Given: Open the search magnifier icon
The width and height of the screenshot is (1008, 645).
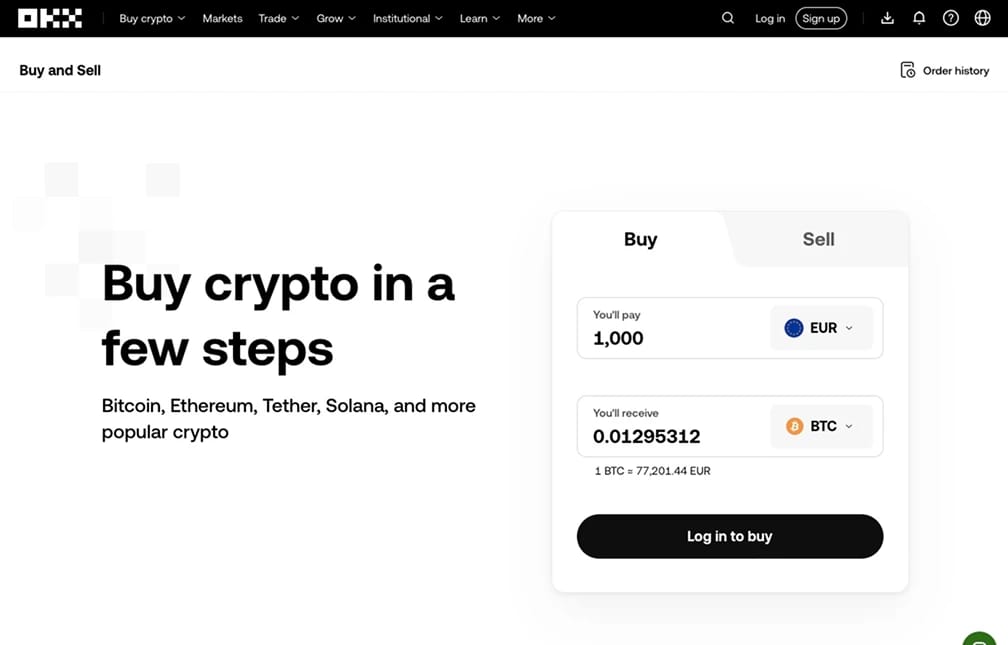Looking at the screenshot, I should pos(728,18).
